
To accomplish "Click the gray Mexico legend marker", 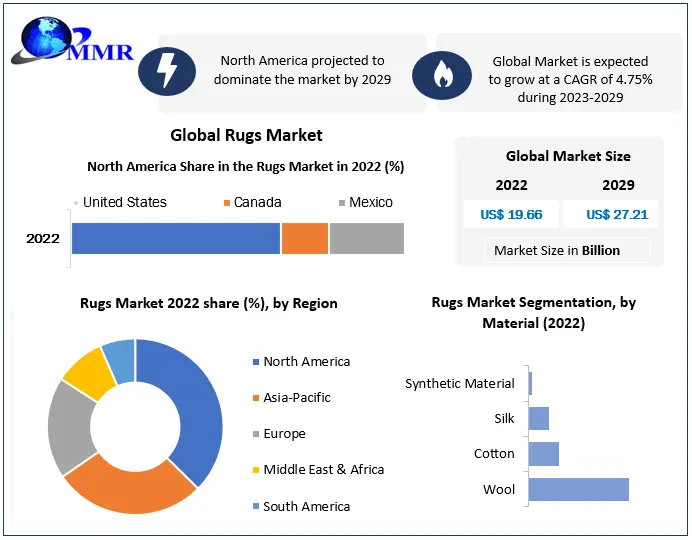I will pyautogui.click(x=341, y=203).
